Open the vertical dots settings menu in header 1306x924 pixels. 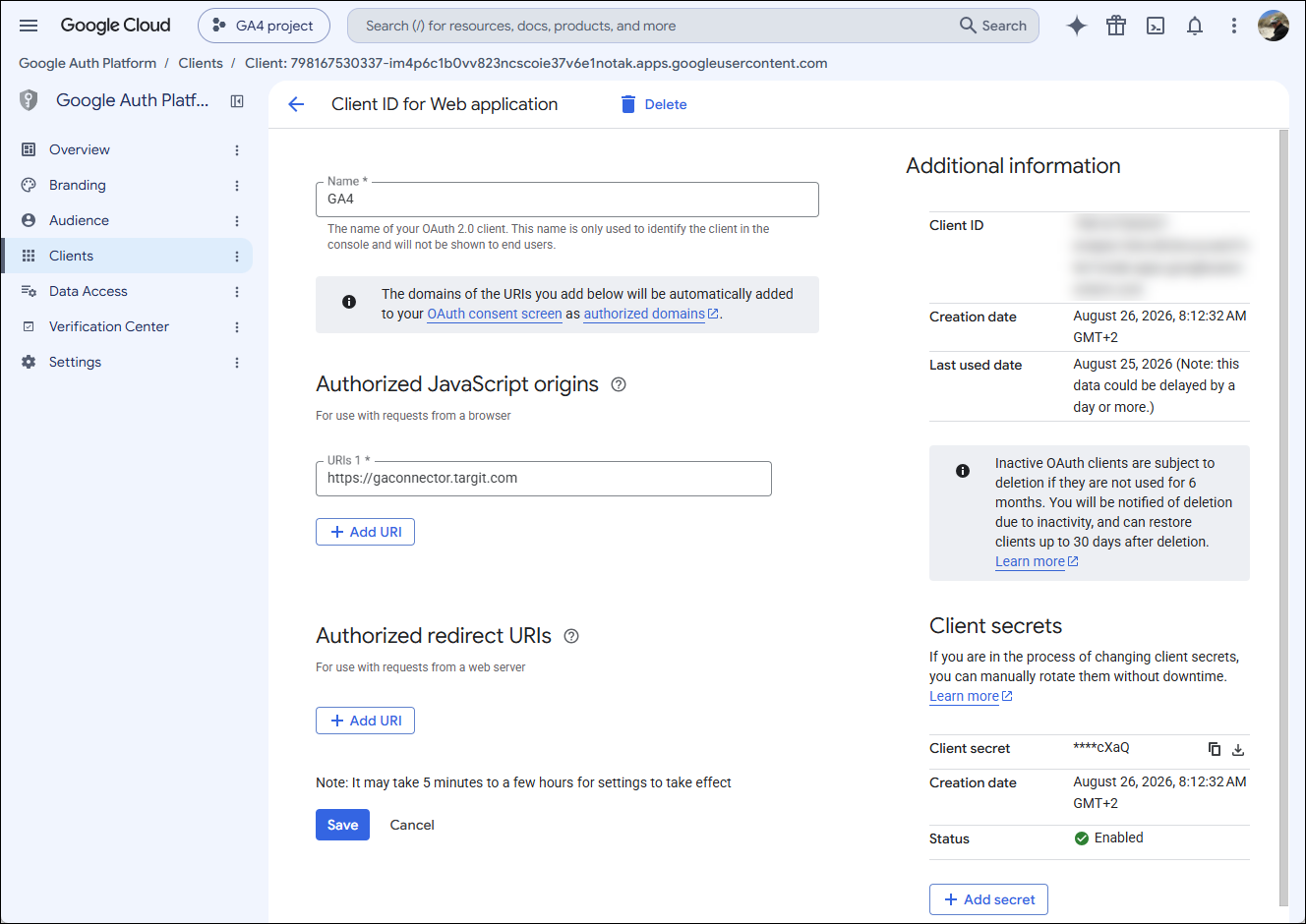click(1234, 26)
